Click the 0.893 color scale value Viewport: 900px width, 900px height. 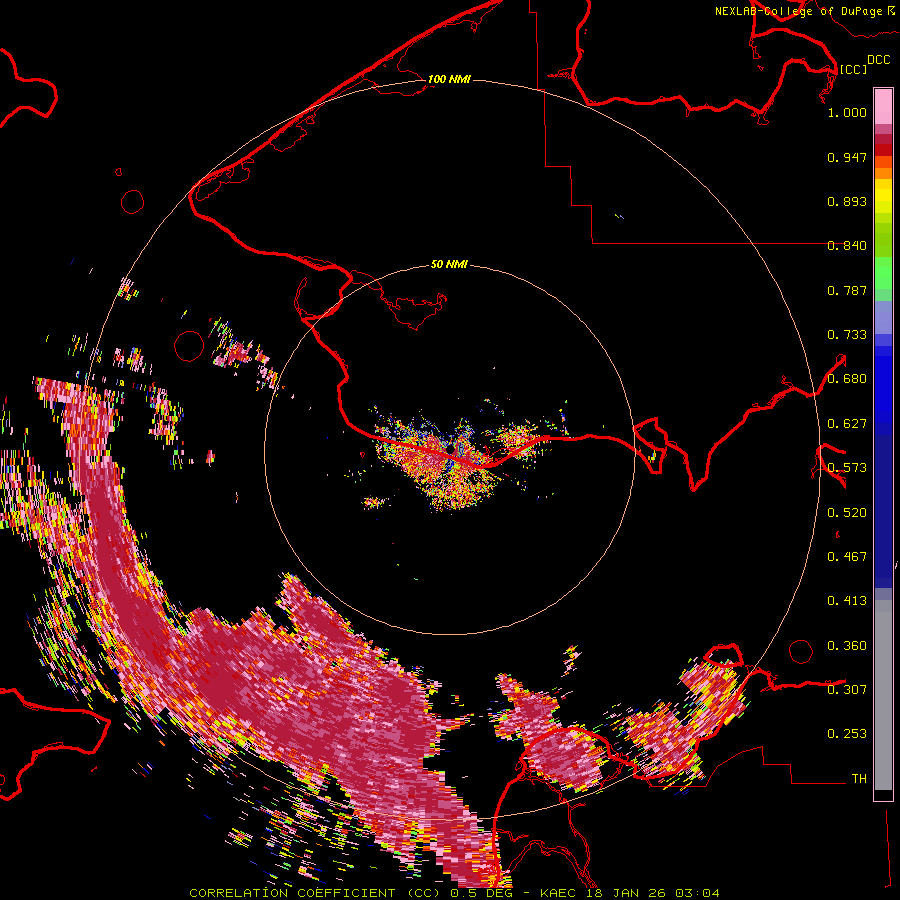pyautogui.click(x=847, y=201)
